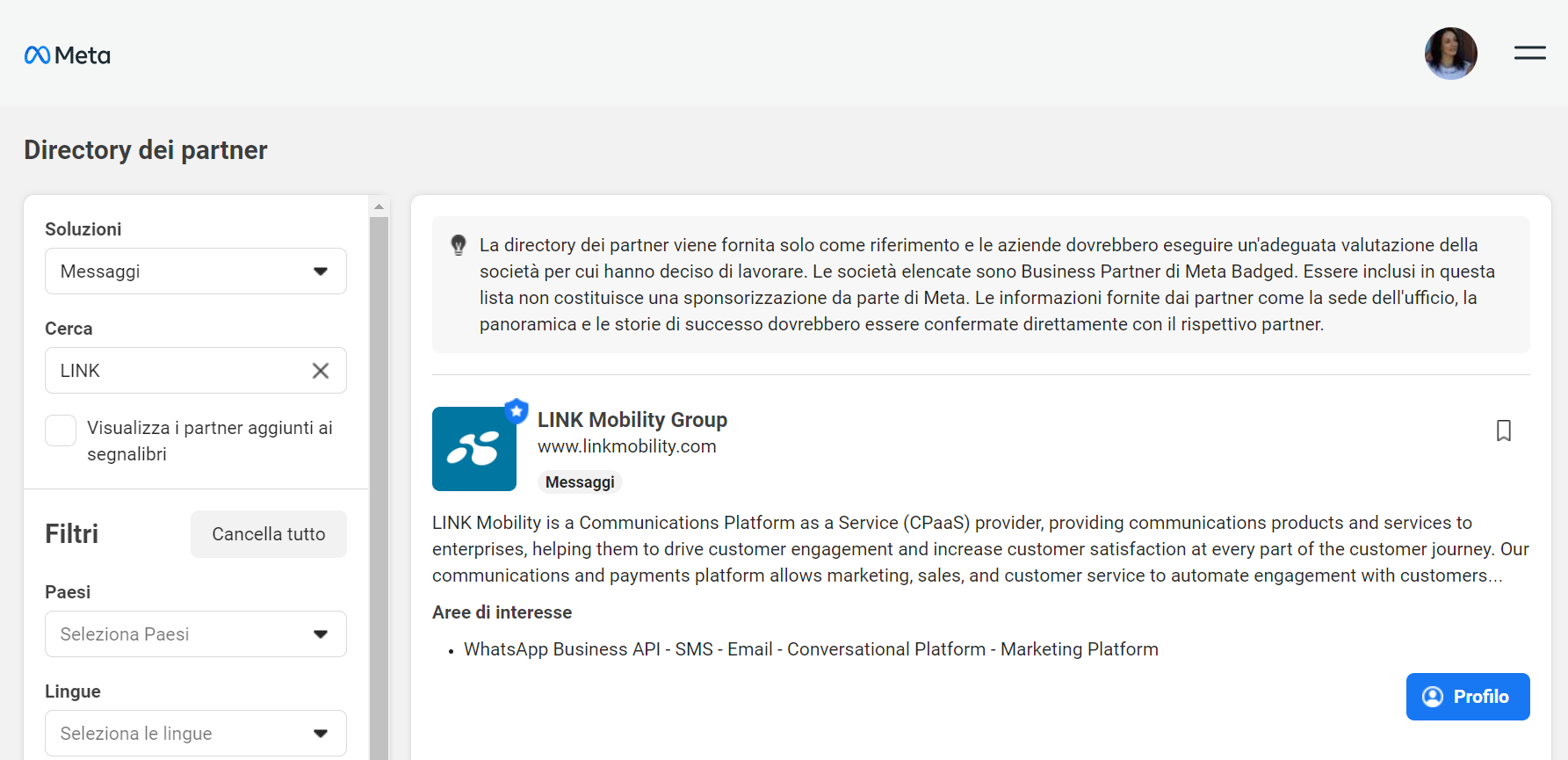Open Directory dei partner heading section
This screenshot has height=760, width=1568.
(x=145, y=149)
